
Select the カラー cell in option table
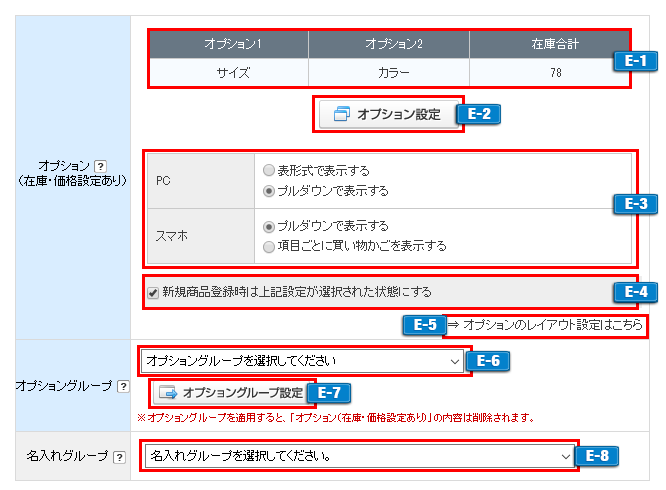click(387, 73)
